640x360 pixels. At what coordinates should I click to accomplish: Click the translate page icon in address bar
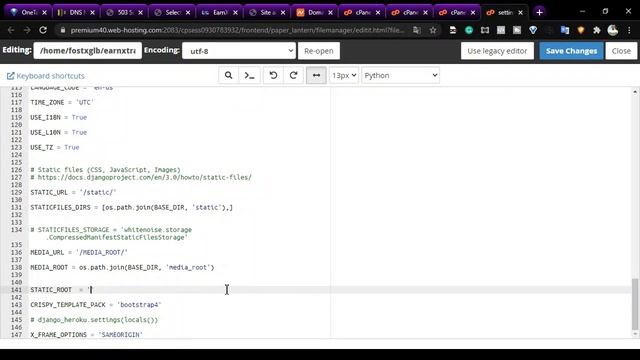point(417,30)
